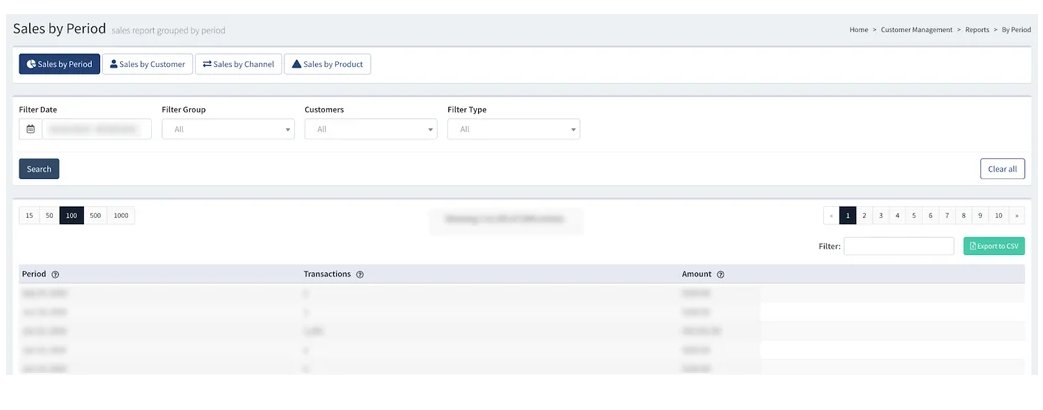This screenshot has width=1043, height=410.
Task: Click help icon next to Transactions column
Action: click(x=359, y=275)
